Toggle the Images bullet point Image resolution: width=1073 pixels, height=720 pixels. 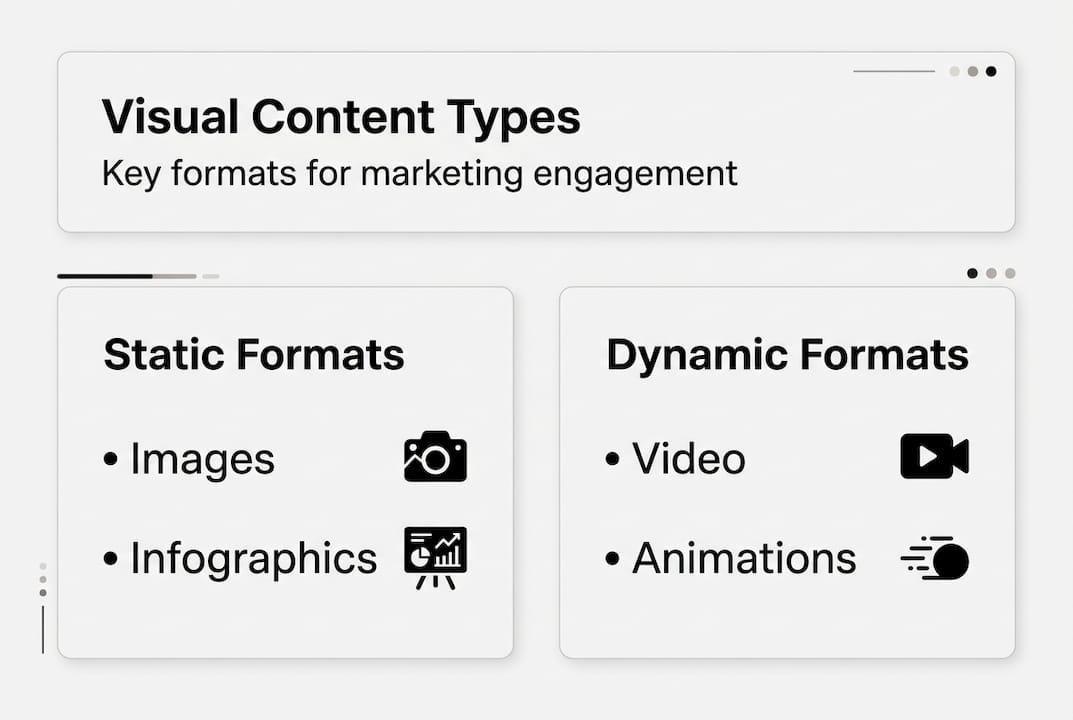pos(110,460)
